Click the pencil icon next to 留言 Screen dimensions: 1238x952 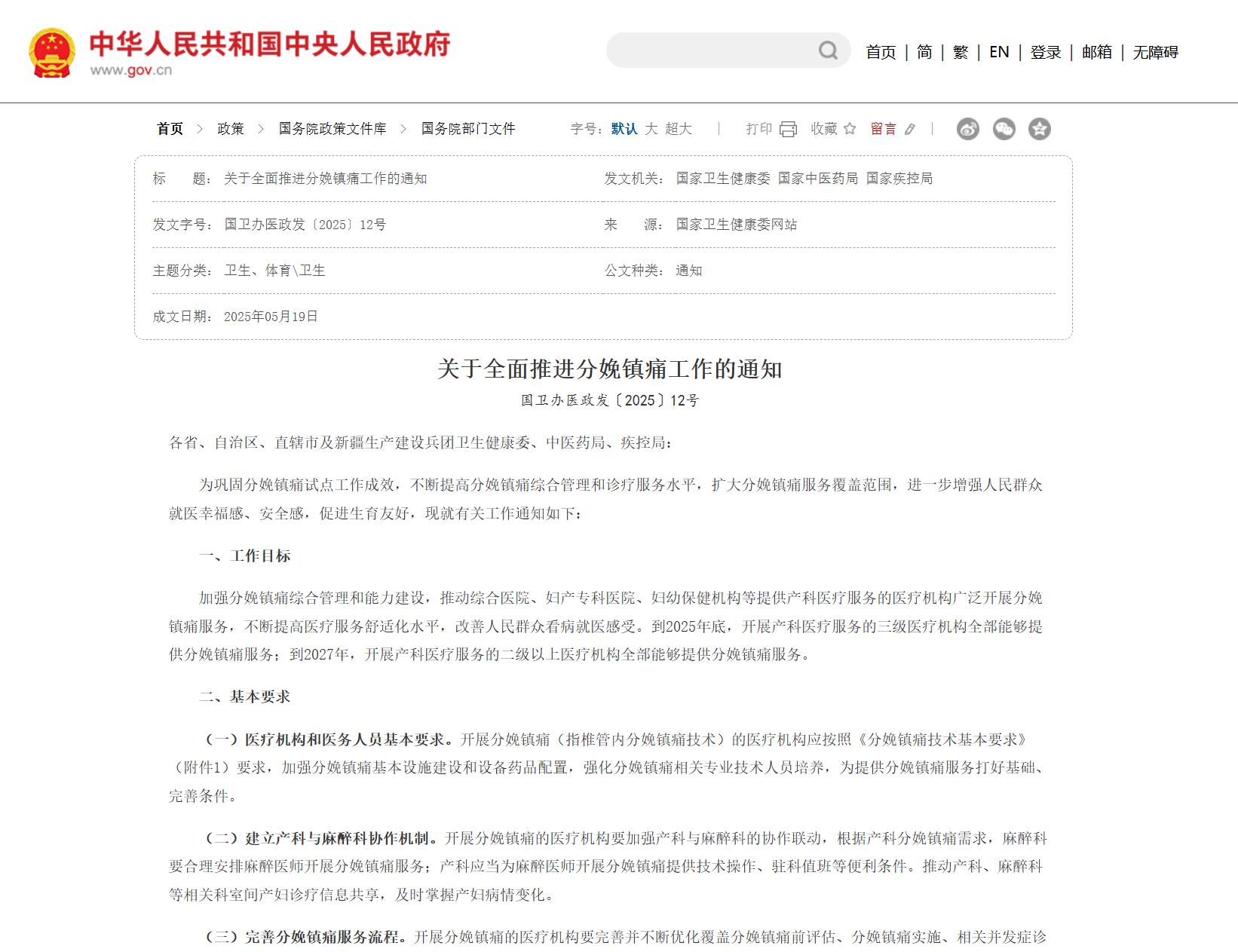[x=910, y=129]
